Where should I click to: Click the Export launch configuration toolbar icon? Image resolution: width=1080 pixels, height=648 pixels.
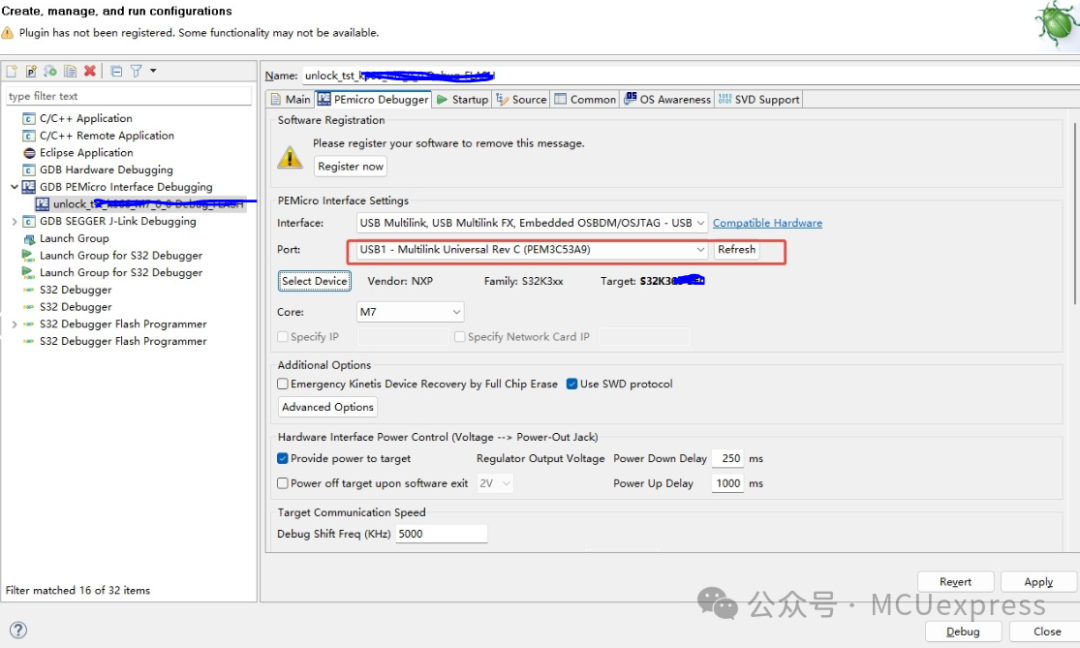coord(50,71)
